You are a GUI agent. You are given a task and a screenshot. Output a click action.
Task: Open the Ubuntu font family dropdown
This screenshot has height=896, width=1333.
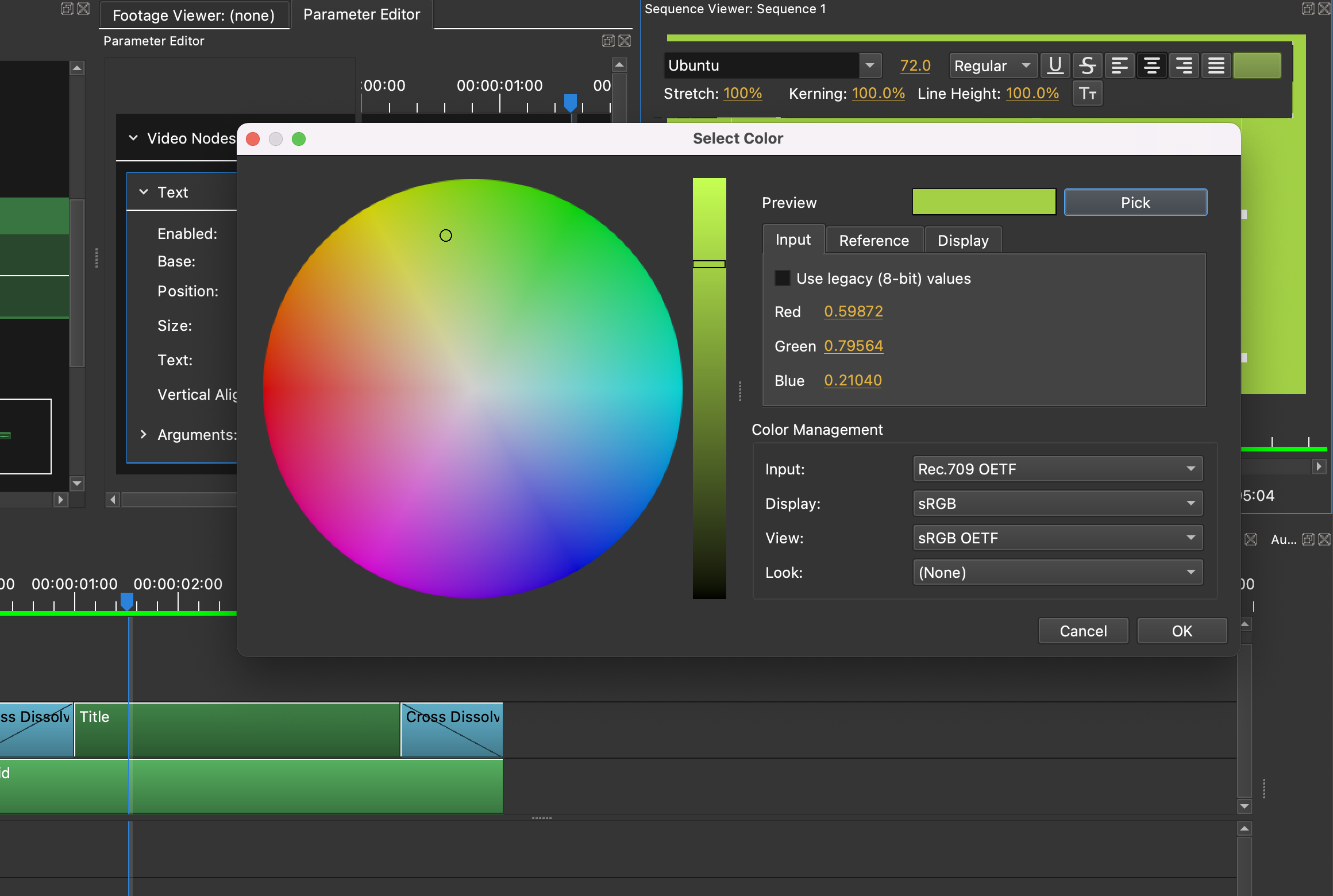point(871,65)
